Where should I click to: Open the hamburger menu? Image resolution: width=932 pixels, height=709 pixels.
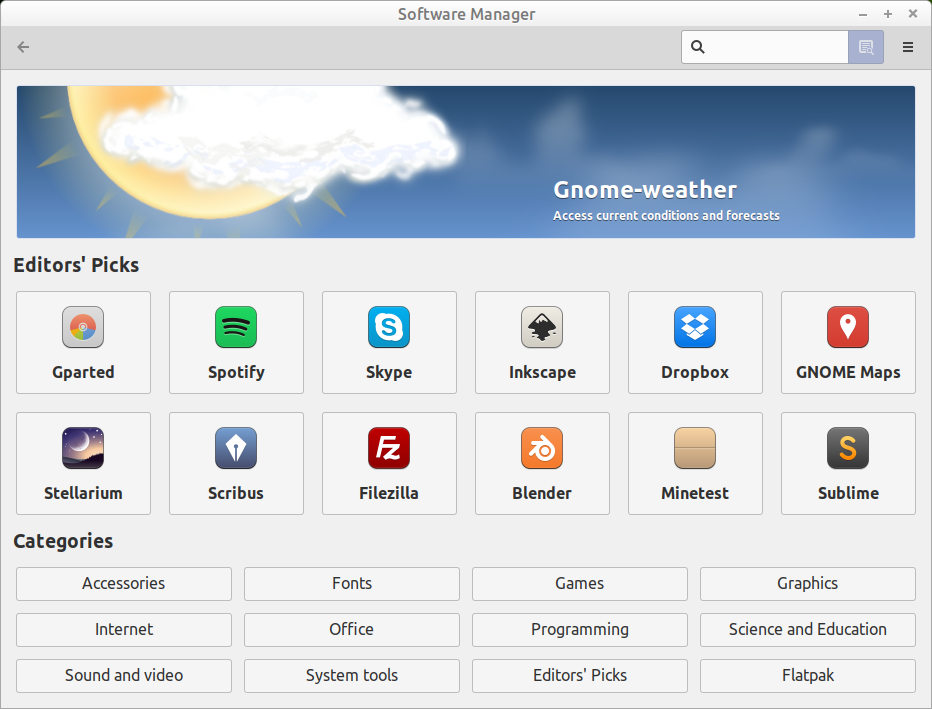coord(907,47)
